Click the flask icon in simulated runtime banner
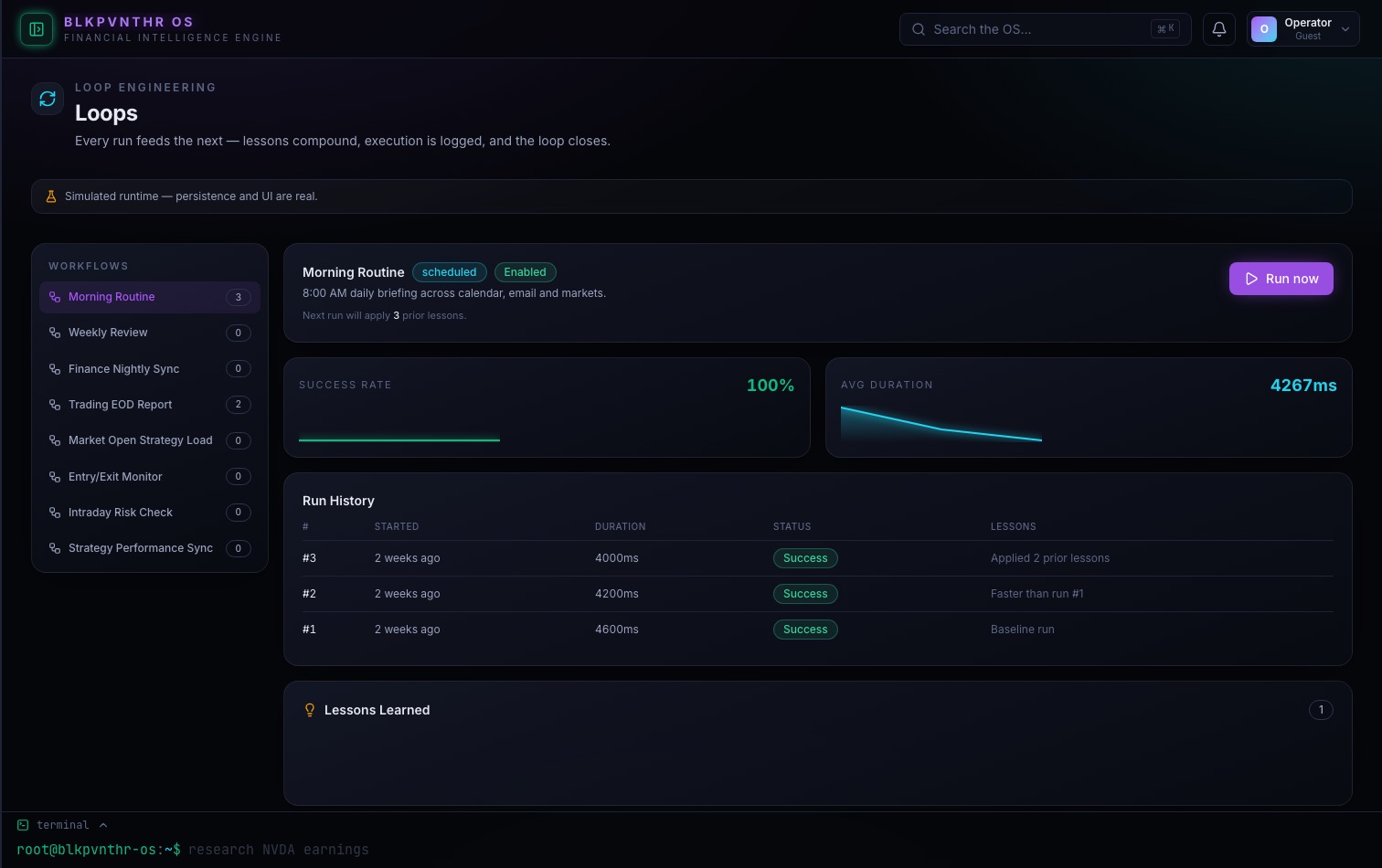Screen dimensions: 1382x868 [51, 196]
